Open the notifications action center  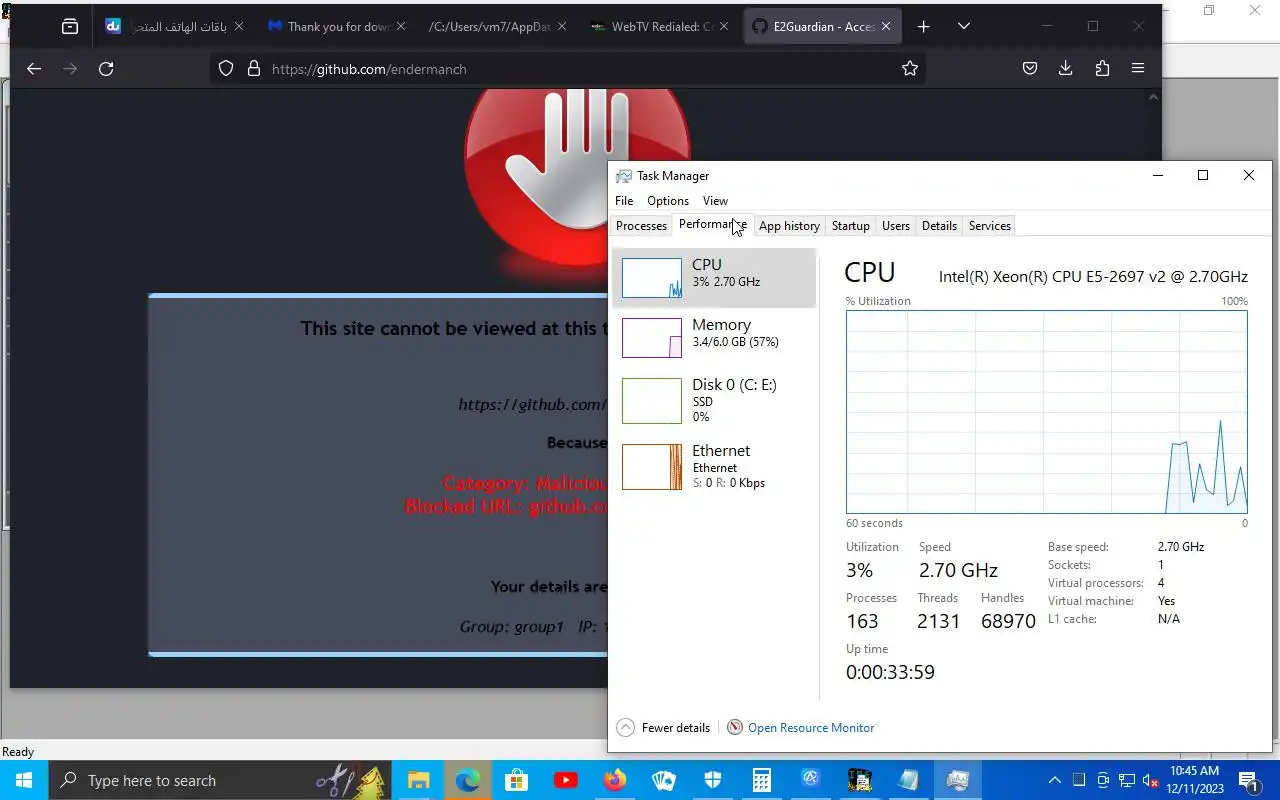point(1248,780)
